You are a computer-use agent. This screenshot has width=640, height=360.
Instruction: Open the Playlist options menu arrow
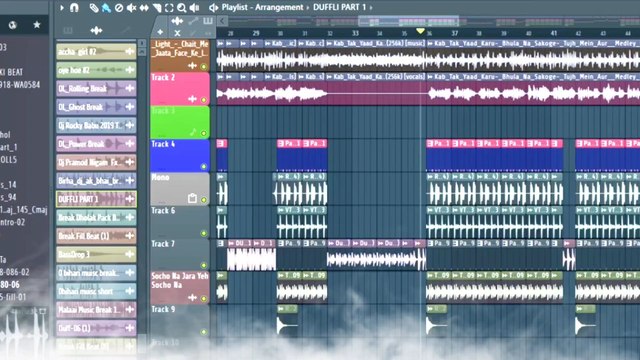[x=62, y=7]
